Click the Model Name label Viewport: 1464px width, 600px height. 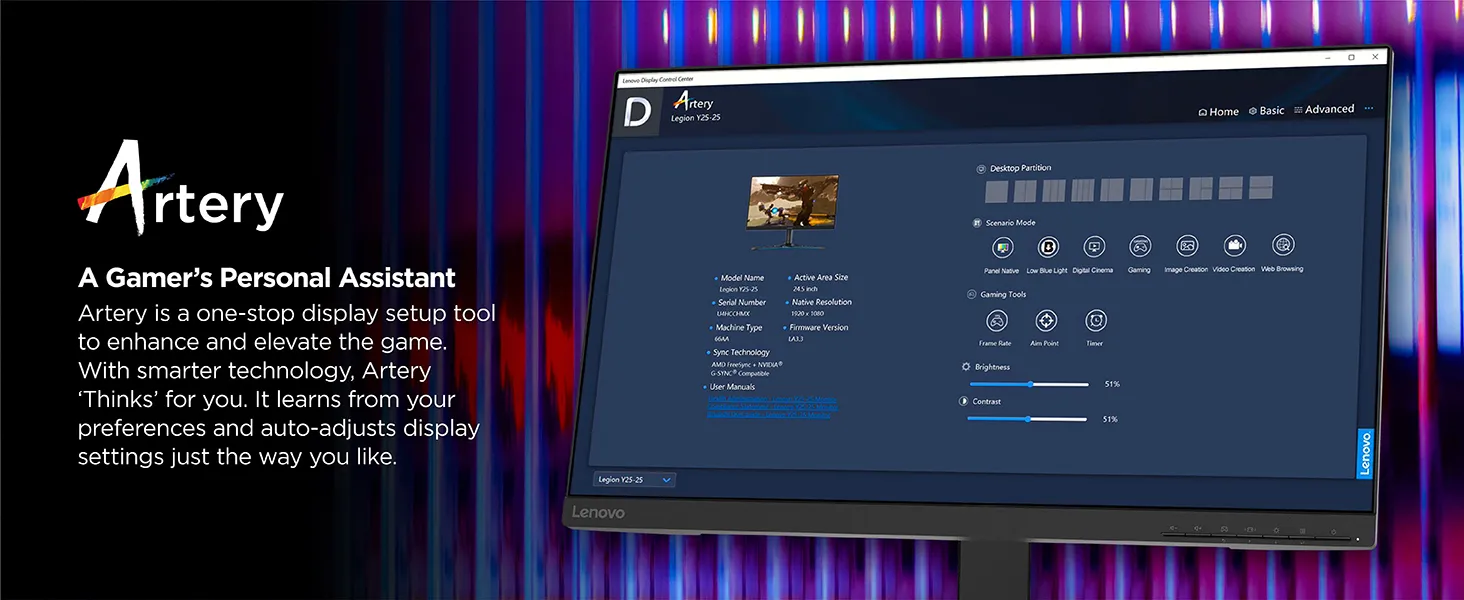pos(742,278)
